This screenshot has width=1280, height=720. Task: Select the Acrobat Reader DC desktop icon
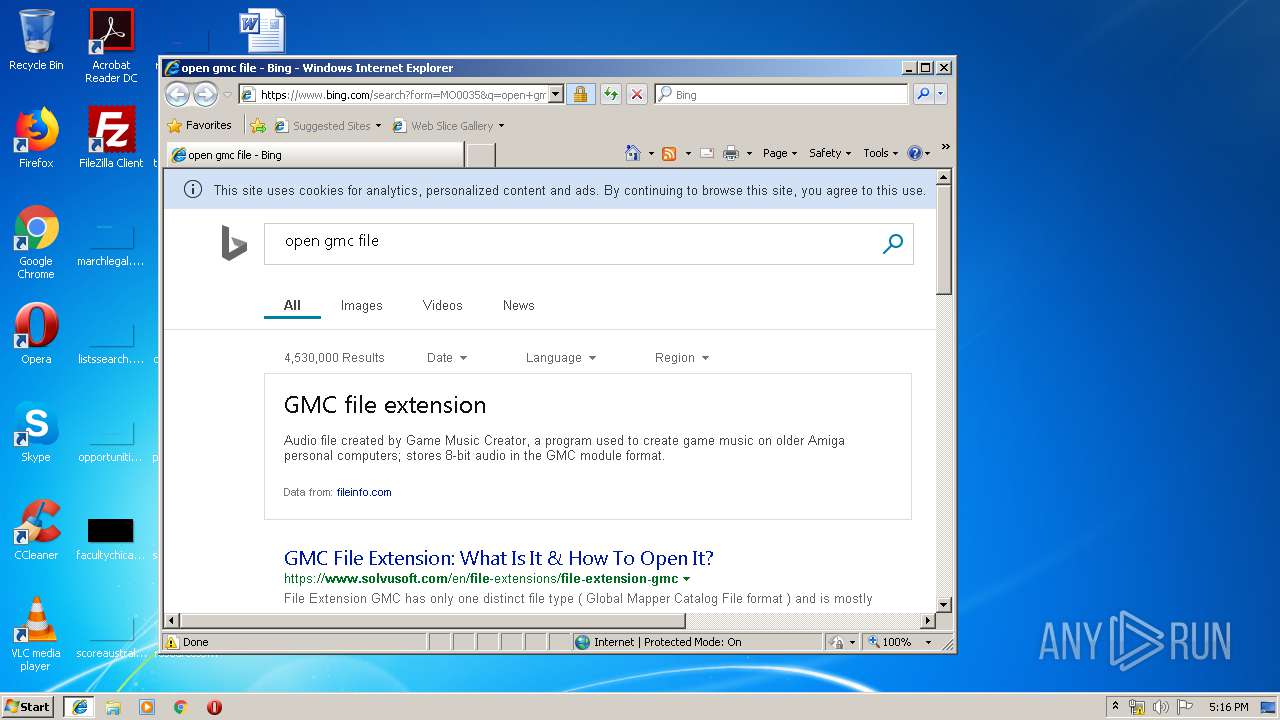(x=111, y=46)
